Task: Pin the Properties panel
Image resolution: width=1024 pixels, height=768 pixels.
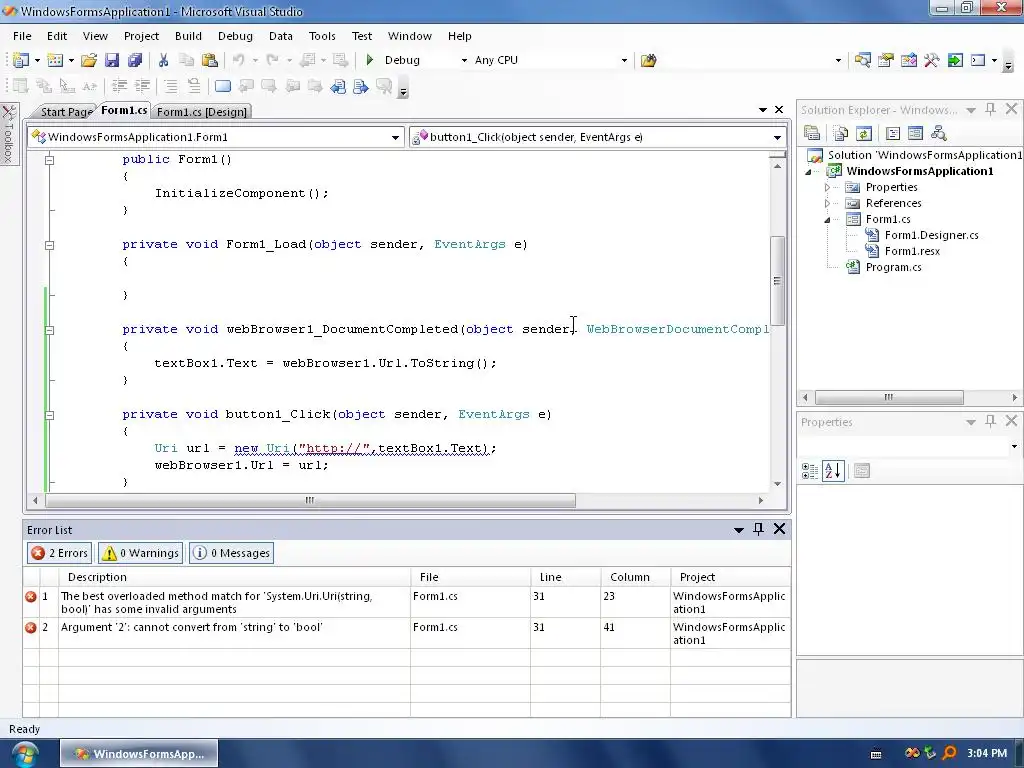Action: click(x=991, y=421)
